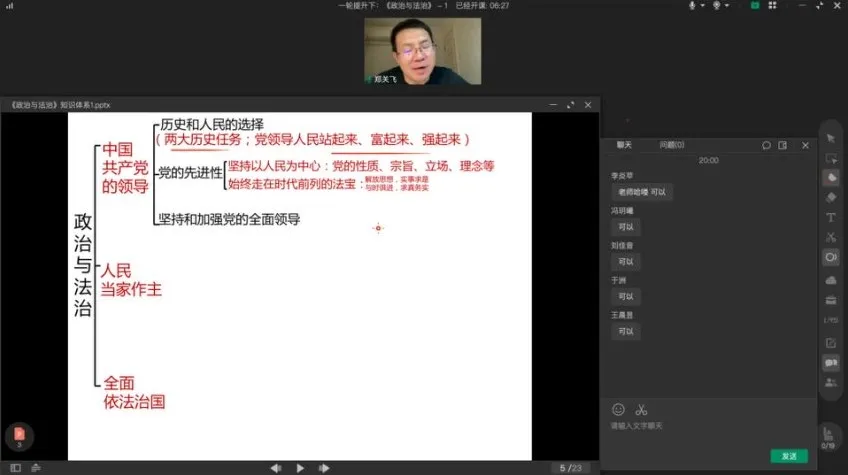This screenshot has height=475, width=848.
Task: Click the slide page counter 5/23
Action: pos(570,467)
